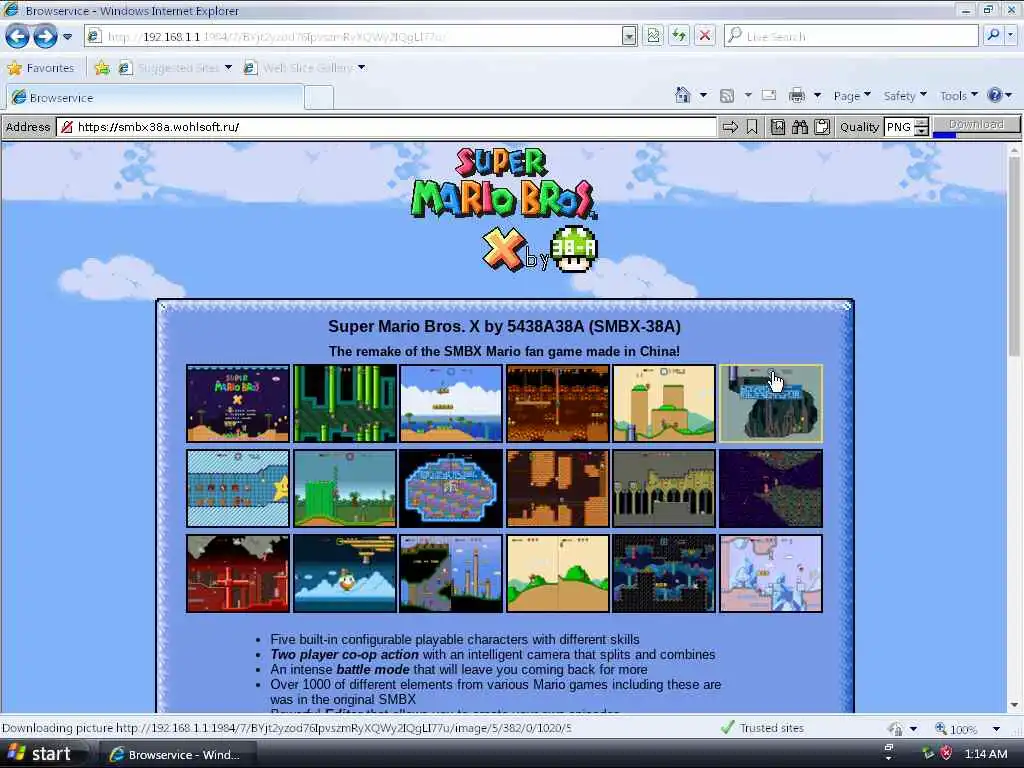
Task: Open the star ice level thumbnail
Action: 238,488
